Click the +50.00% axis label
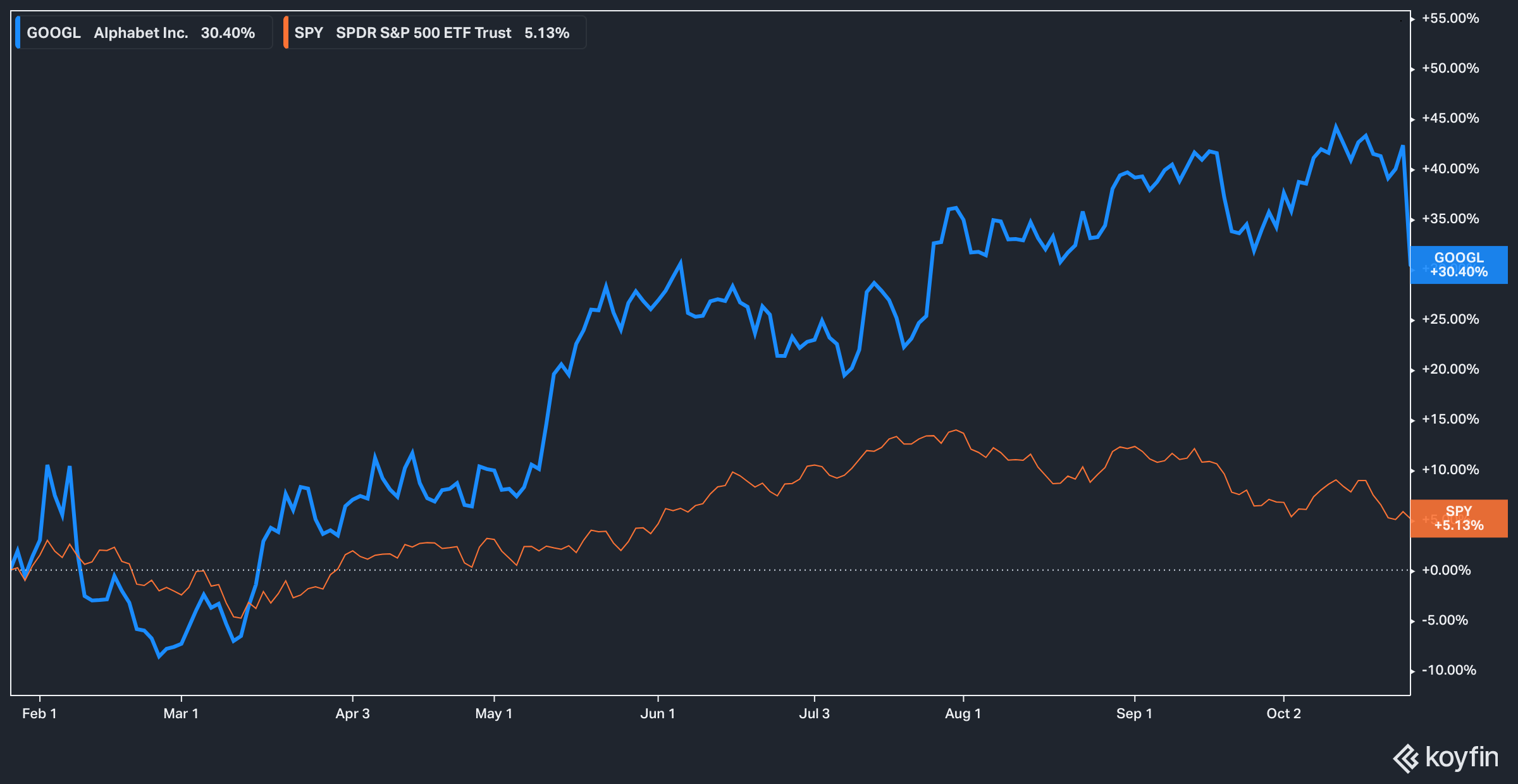Viewport: 1518px width, 784px height. point(1450,68)
